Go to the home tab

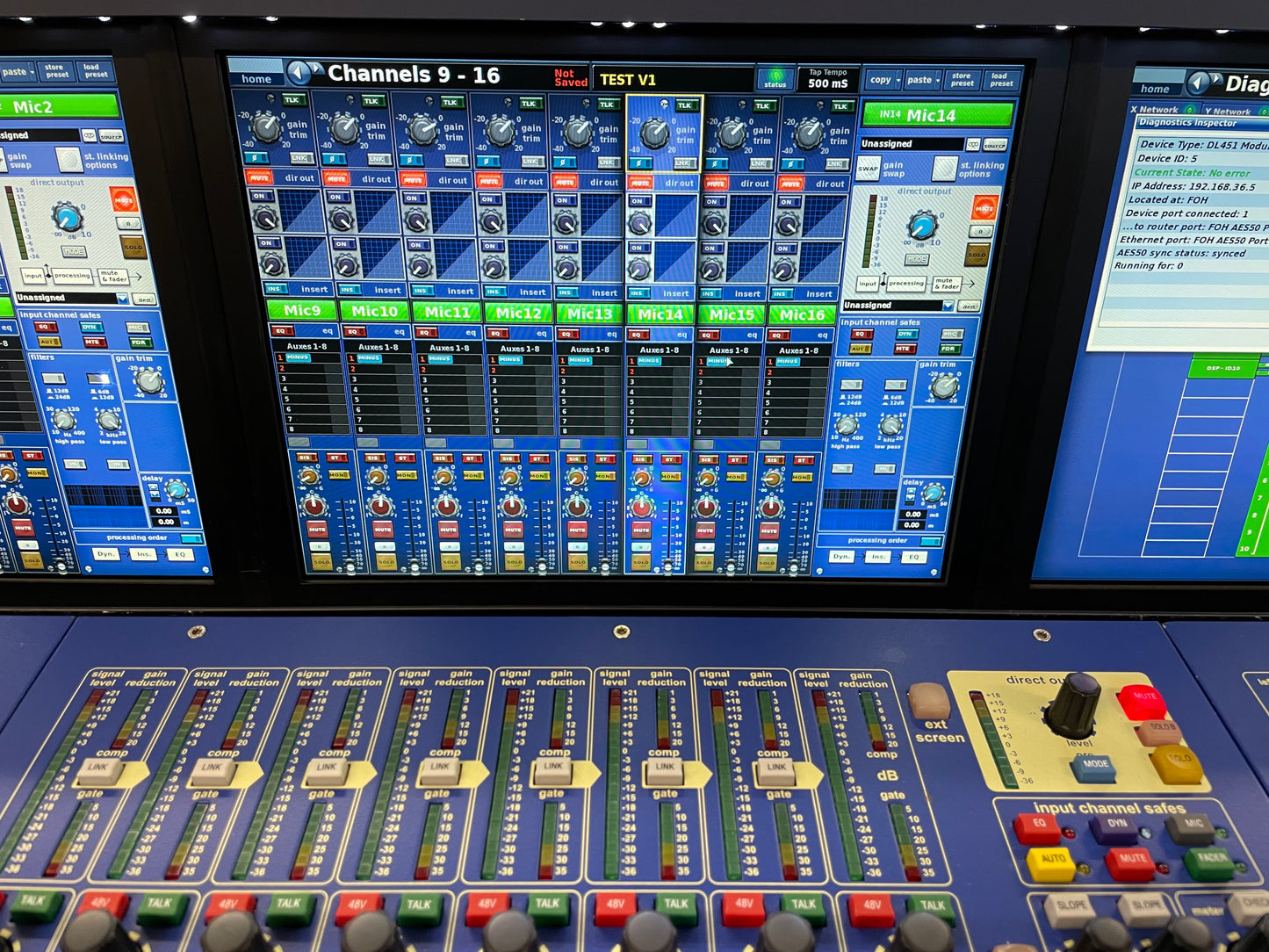256,78
